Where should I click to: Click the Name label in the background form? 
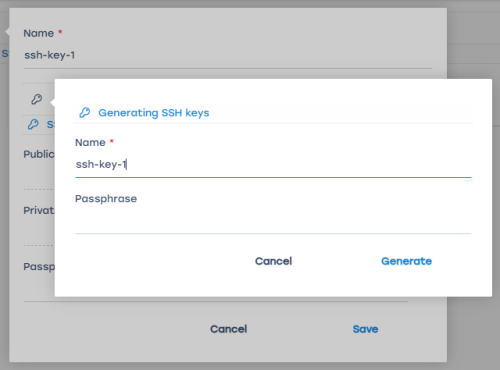pos(39,33)
